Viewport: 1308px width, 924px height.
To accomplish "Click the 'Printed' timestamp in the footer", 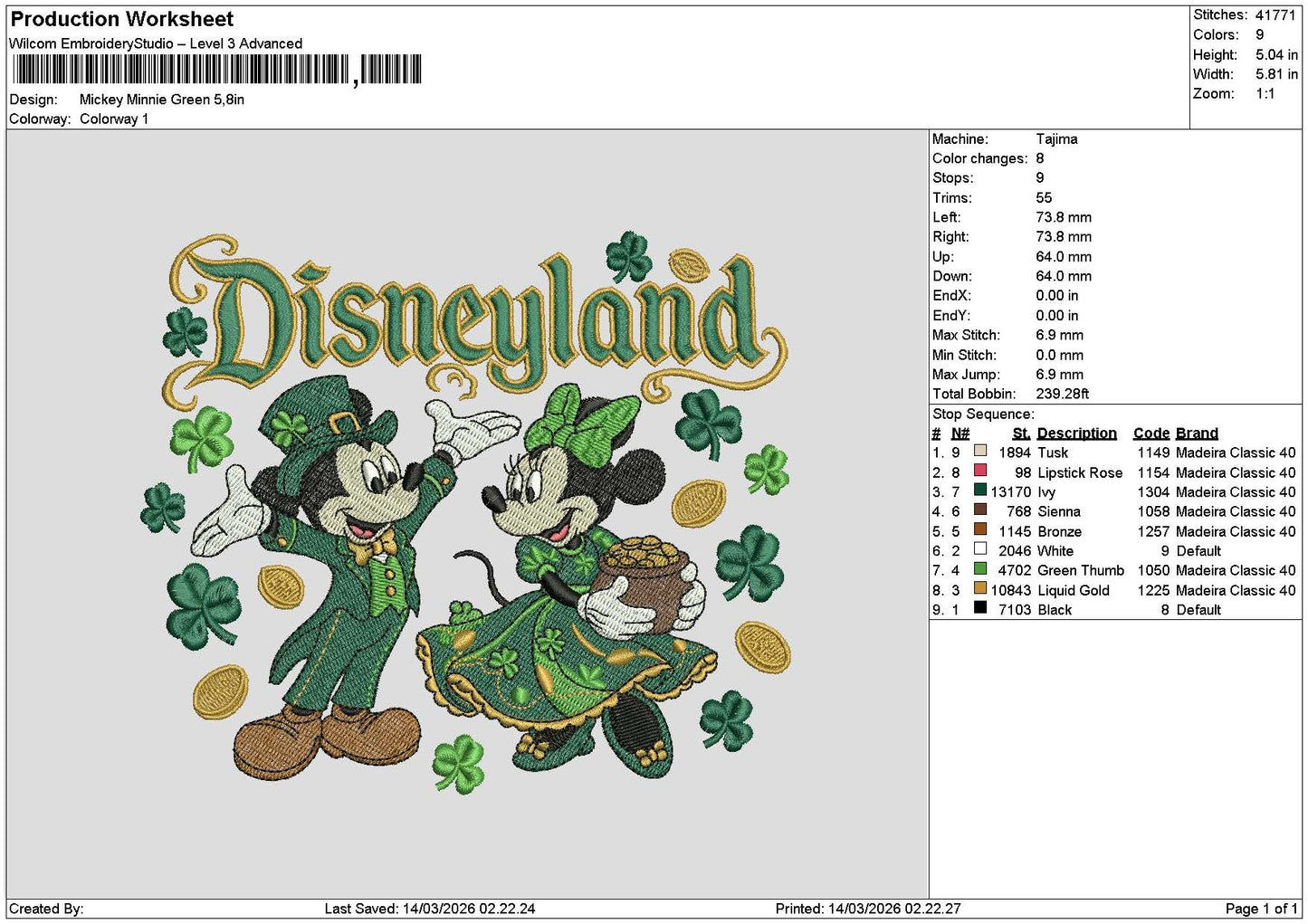I will click(x=868, y=909).
